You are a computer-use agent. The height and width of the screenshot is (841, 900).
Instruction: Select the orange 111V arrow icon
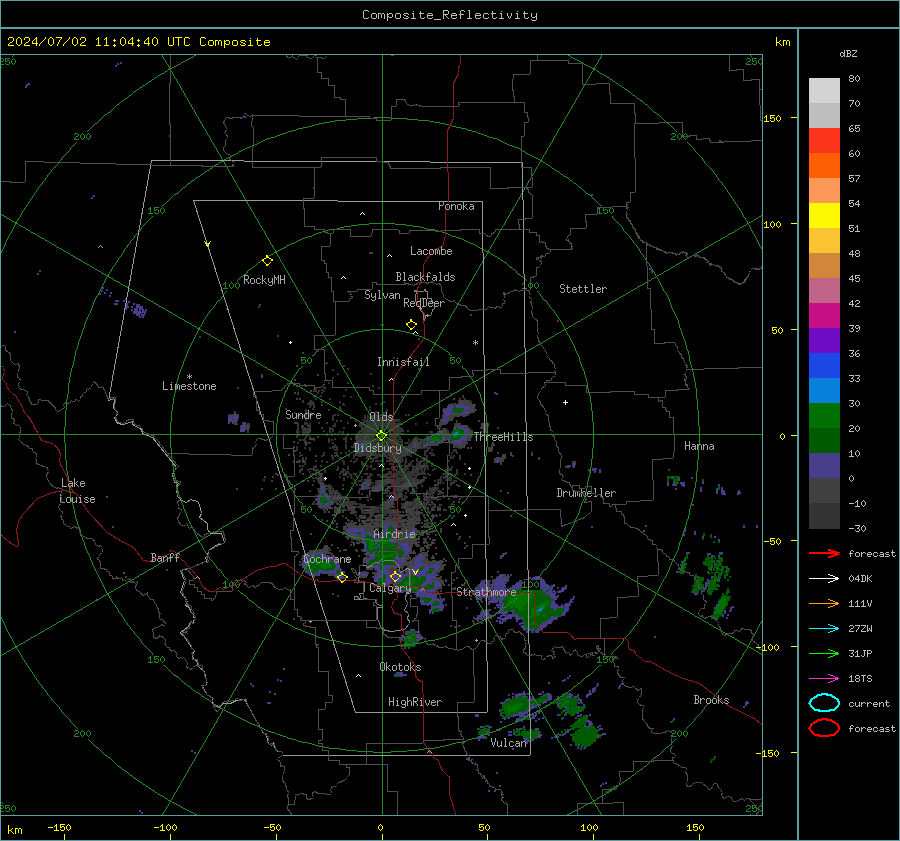[x=824, y=603]
